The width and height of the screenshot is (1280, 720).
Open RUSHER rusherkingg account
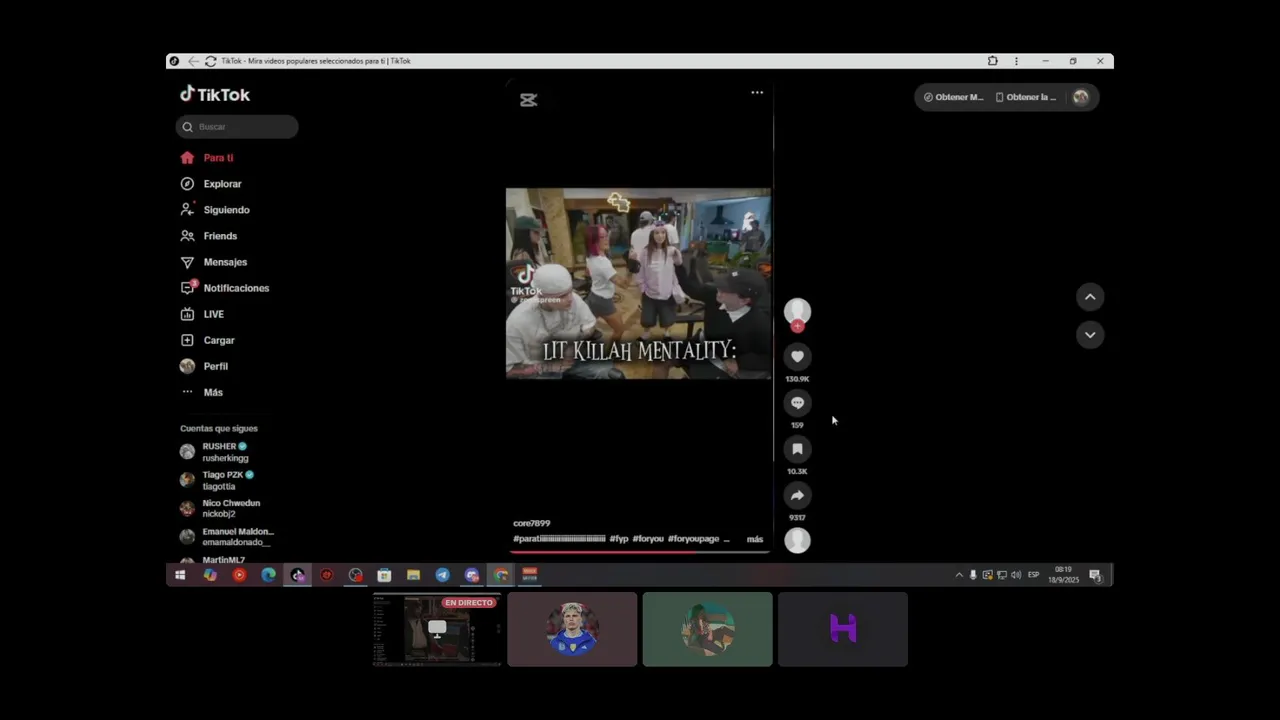(x=214, y=452)
